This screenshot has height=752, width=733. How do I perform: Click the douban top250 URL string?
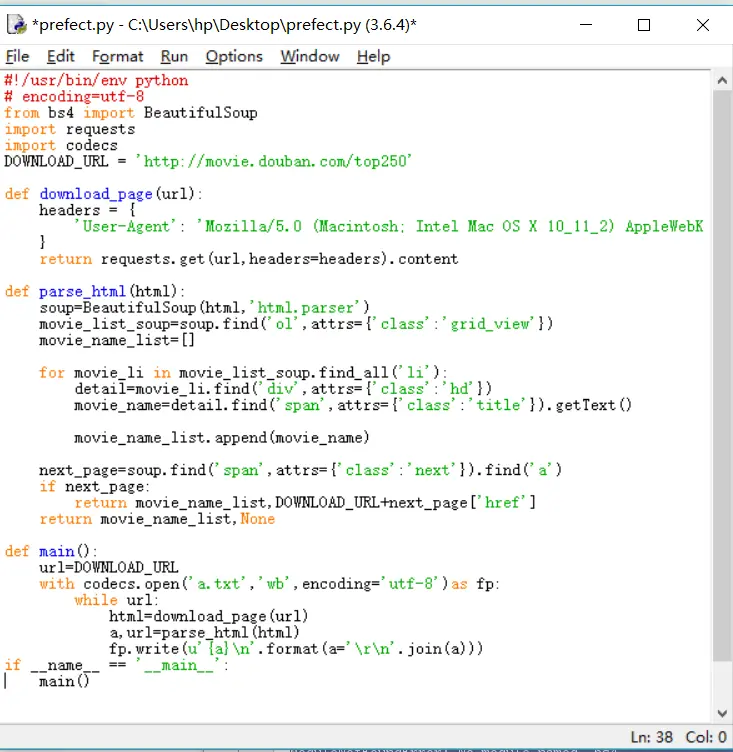tap(273, 162)
